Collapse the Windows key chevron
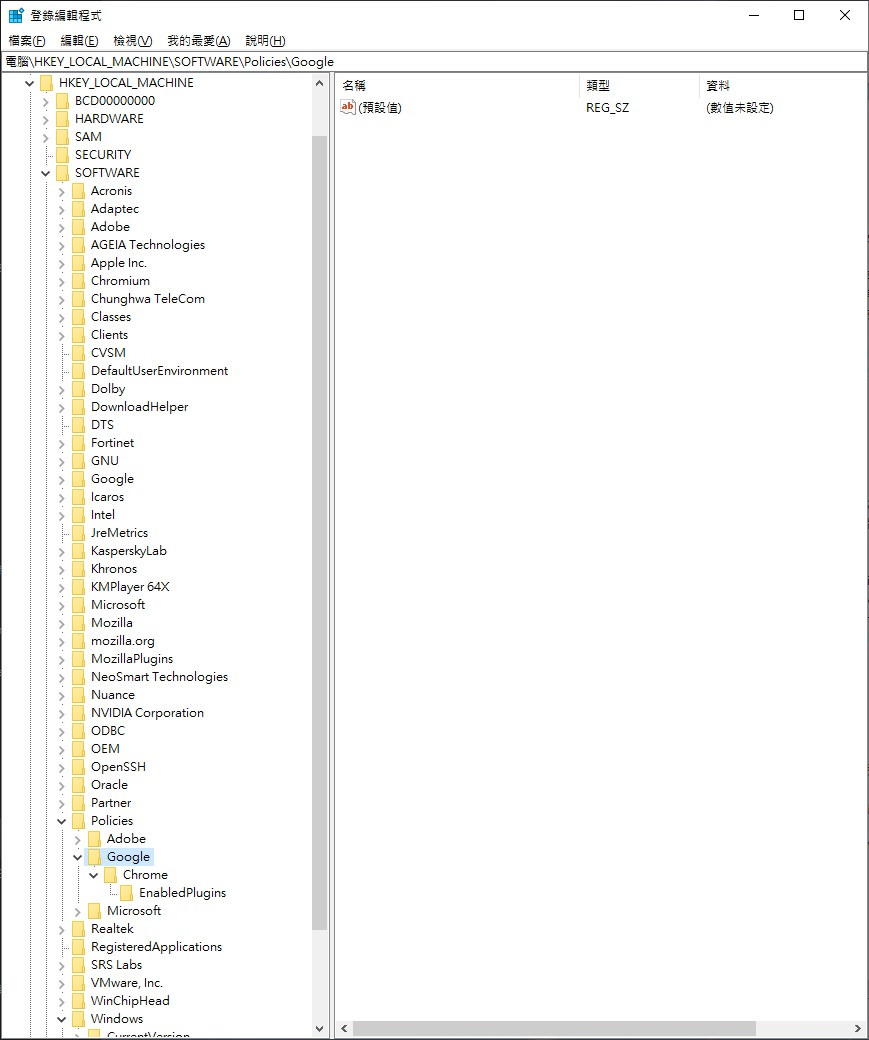This screenshot has width=869, height=1040. click(61, 1019)
